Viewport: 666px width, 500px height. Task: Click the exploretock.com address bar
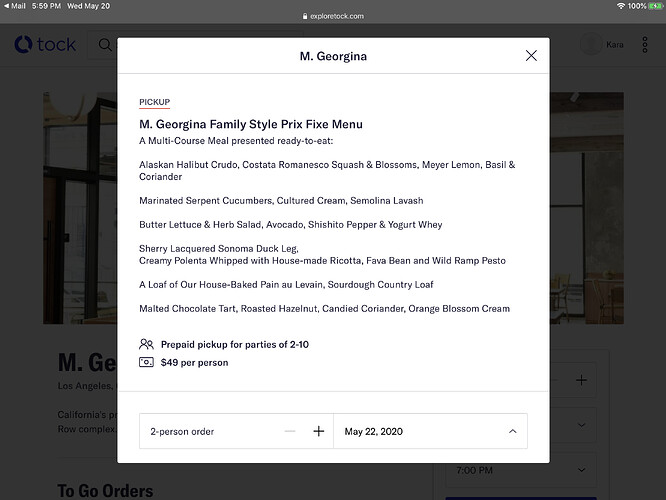[x=333, y=16]
